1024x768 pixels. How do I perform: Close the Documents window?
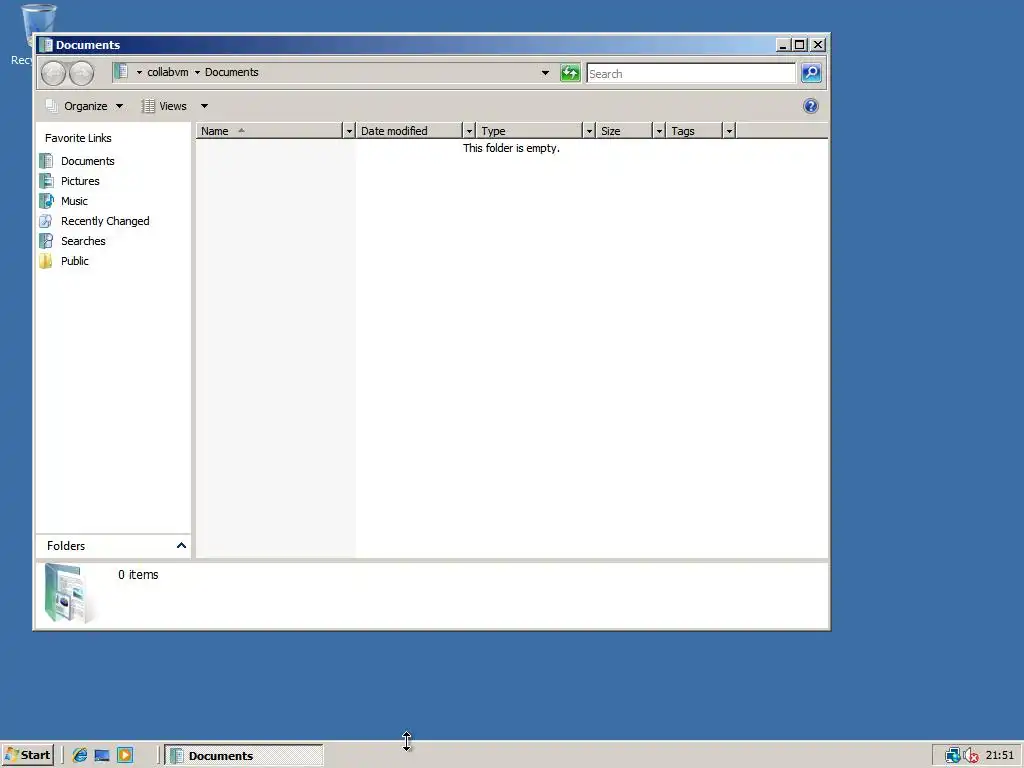click(x=818, y=45)
